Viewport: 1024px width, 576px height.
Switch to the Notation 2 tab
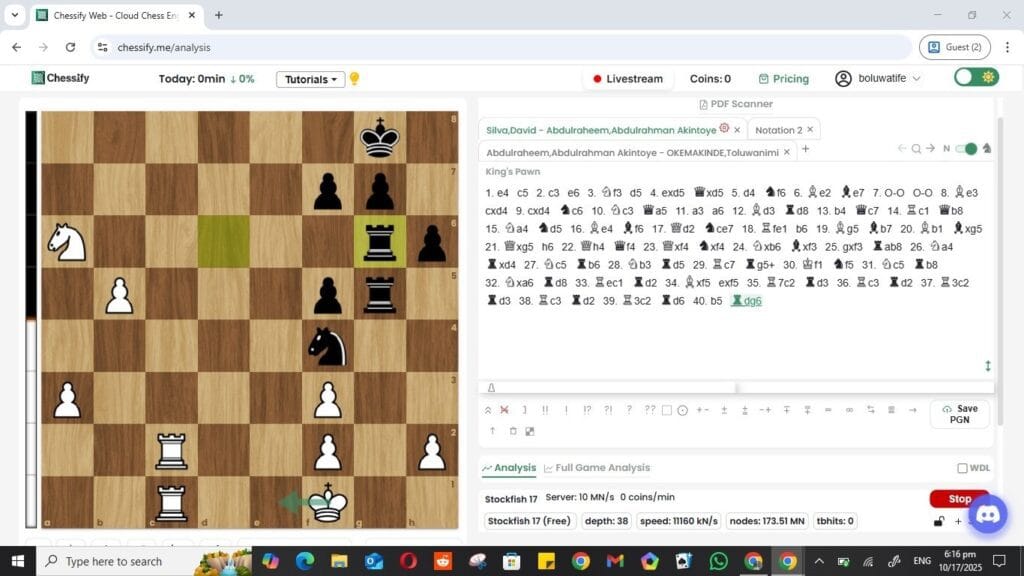point(778,130)
